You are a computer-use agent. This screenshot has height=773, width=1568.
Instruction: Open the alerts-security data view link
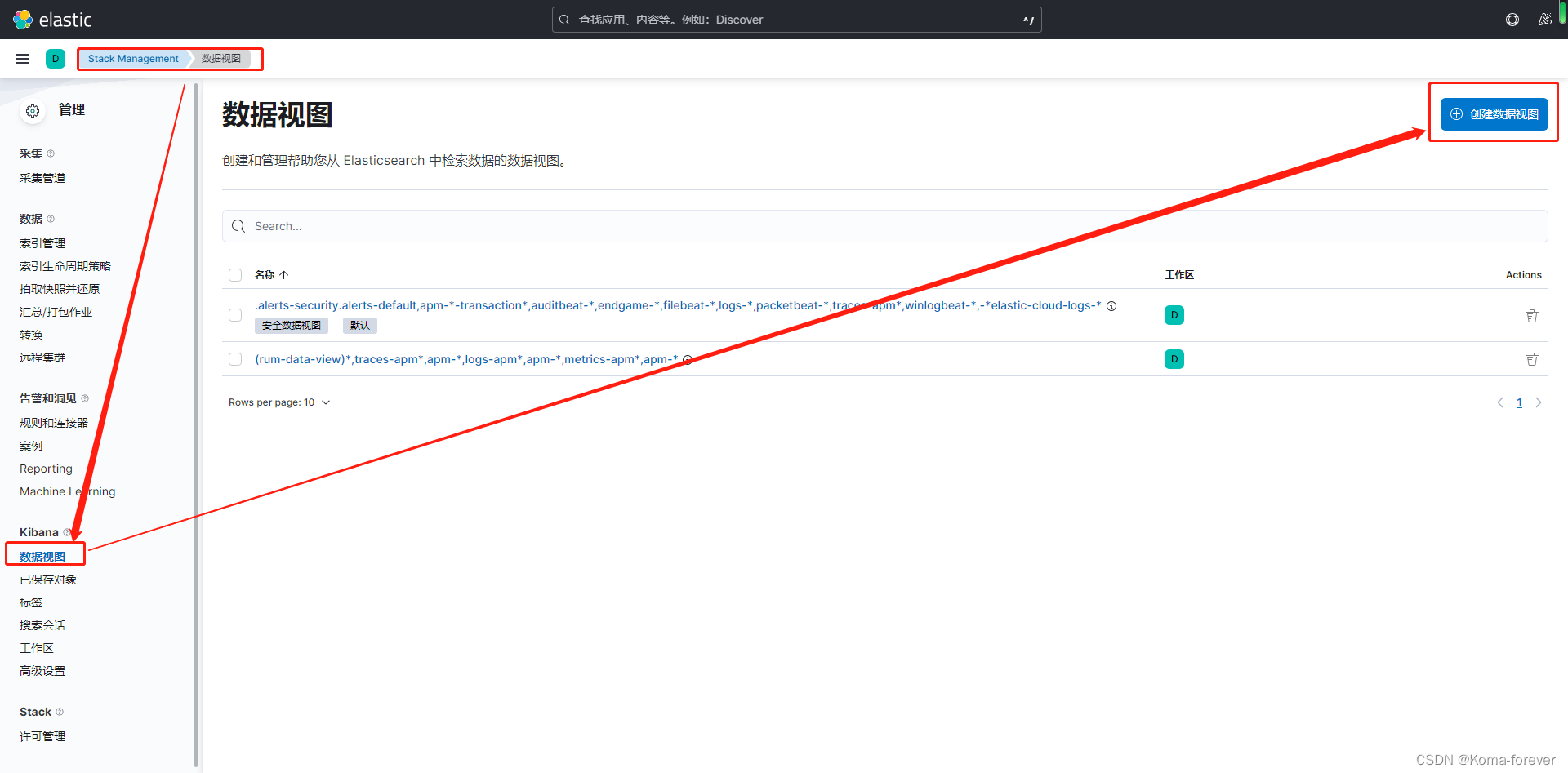click(x=678, y=305)
